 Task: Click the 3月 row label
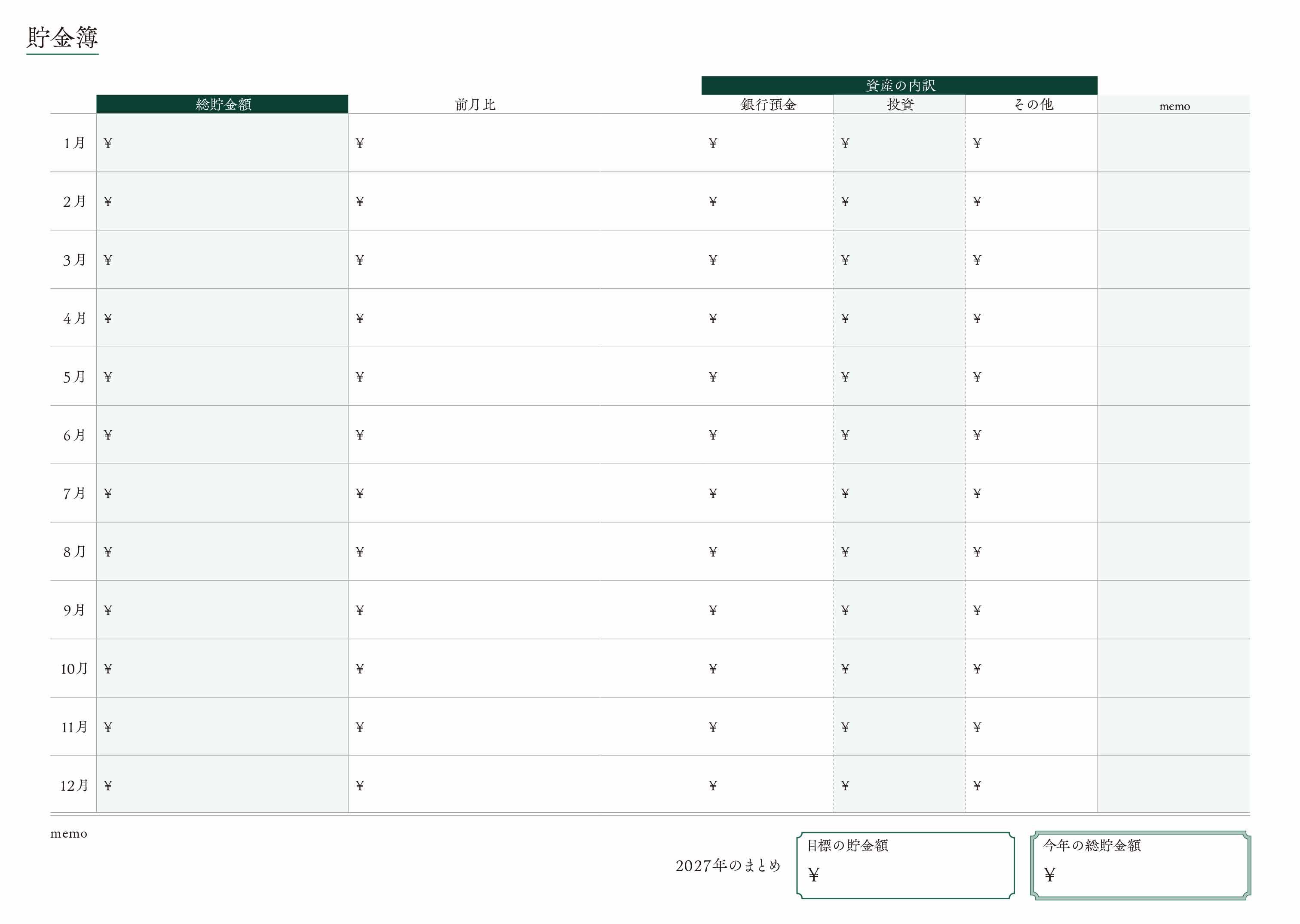(74, 260)
